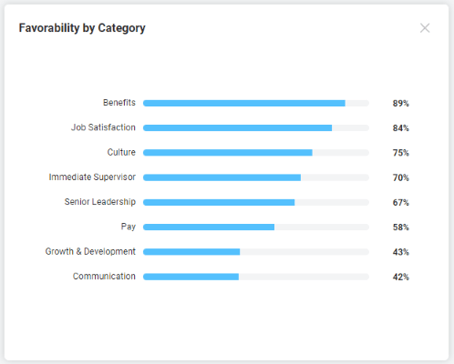Select the Immediate Supervisor bar
The image size is (454, 364).
click(256, 178)
